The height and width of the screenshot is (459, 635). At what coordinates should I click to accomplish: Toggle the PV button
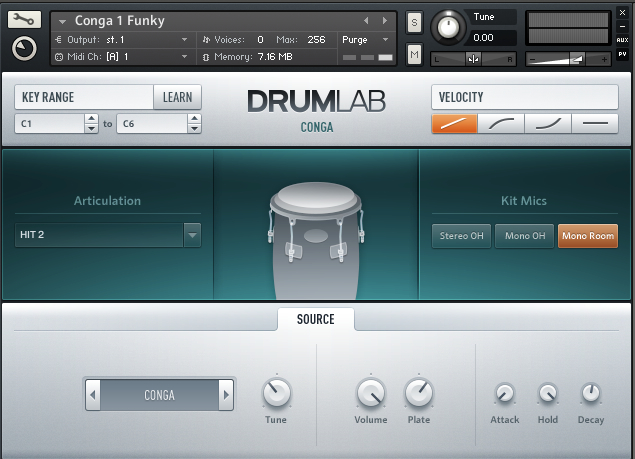[622, 54]
